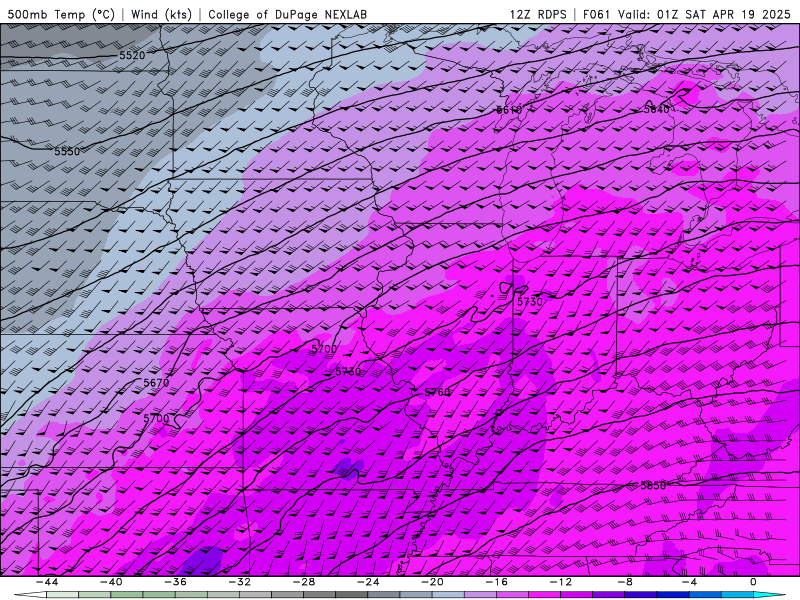Click the 5700 label just above the 5730 label

[x=324, y=349]
